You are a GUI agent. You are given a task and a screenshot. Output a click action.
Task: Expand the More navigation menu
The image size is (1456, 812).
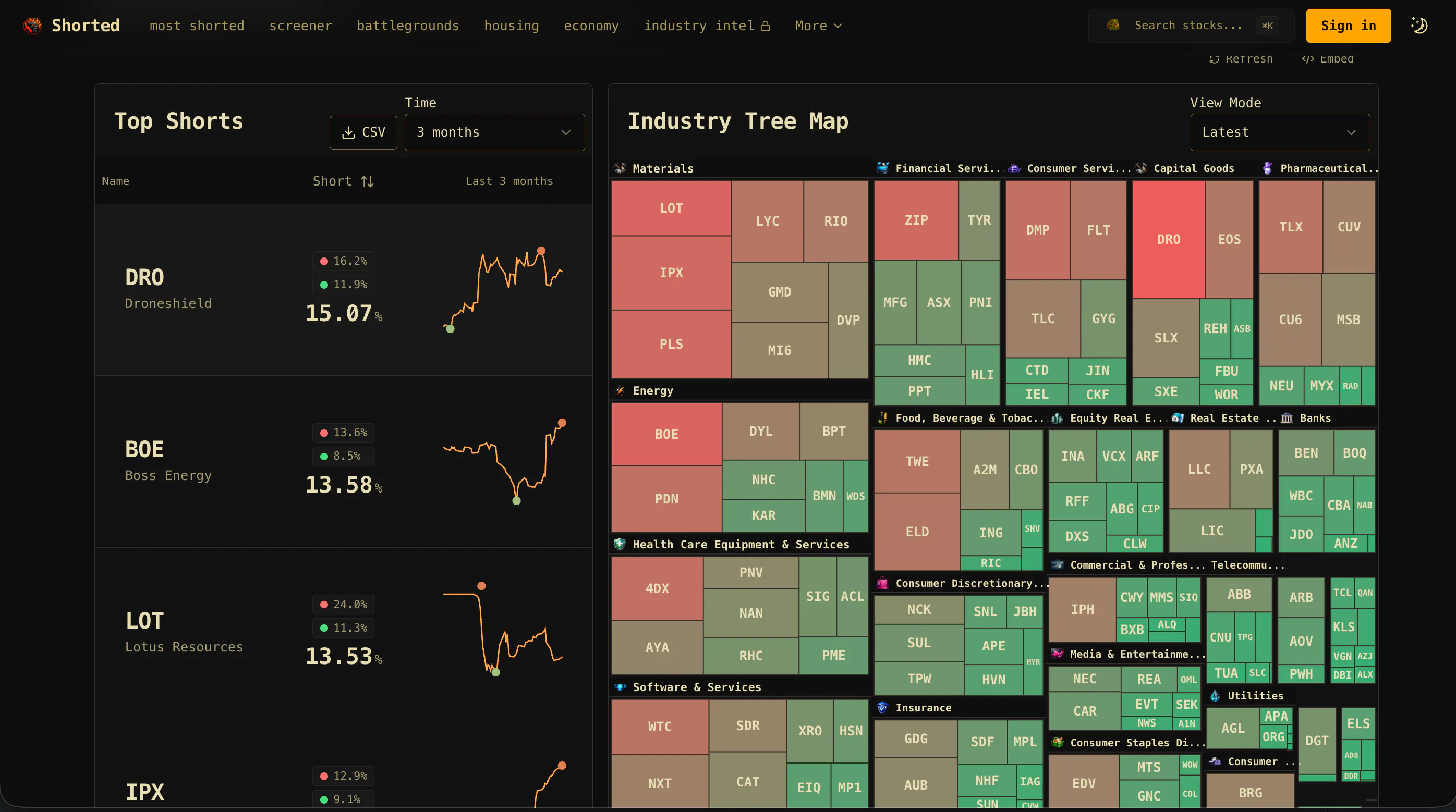[x=818, y=26]
